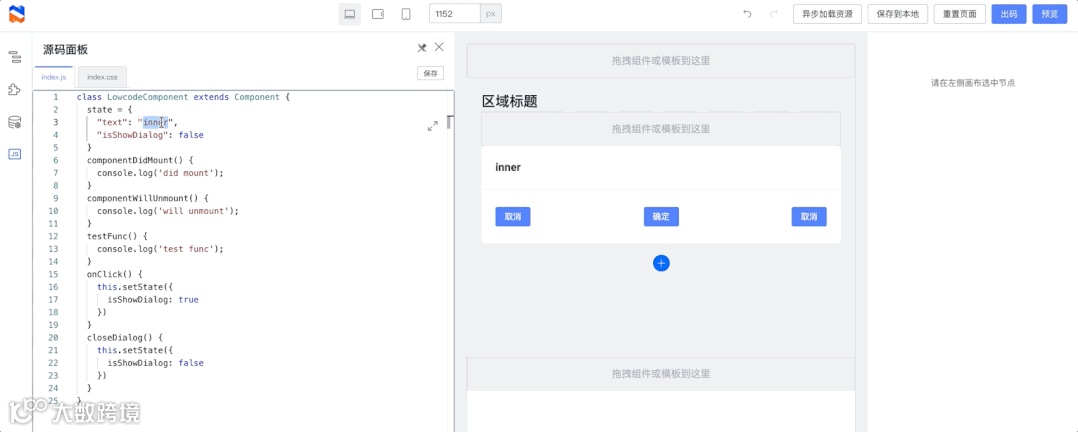Click the 区域标题 heading on canvas
The width and height of the screenshot is (1078, 432).
click(x=509, y=102)
